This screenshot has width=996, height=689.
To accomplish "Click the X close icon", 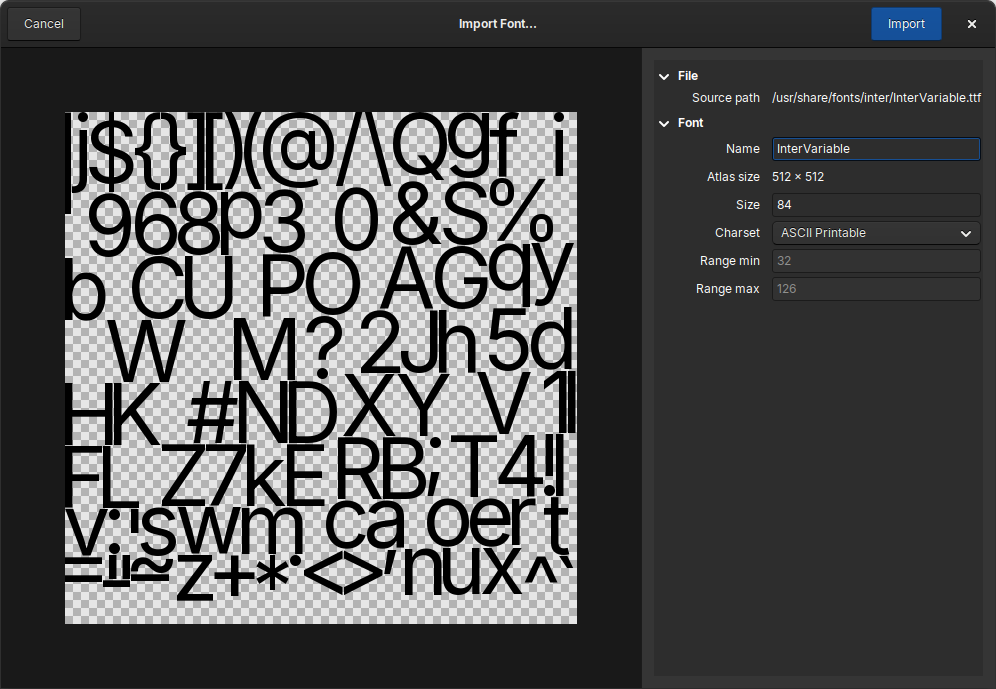I will pos(971,23).
